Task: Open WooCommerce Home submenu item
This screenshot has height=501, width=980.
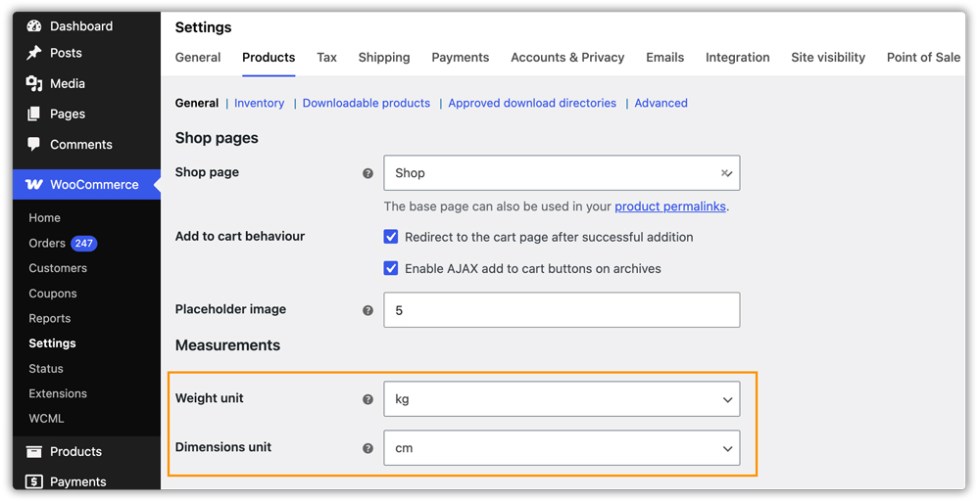Action: 44,218
